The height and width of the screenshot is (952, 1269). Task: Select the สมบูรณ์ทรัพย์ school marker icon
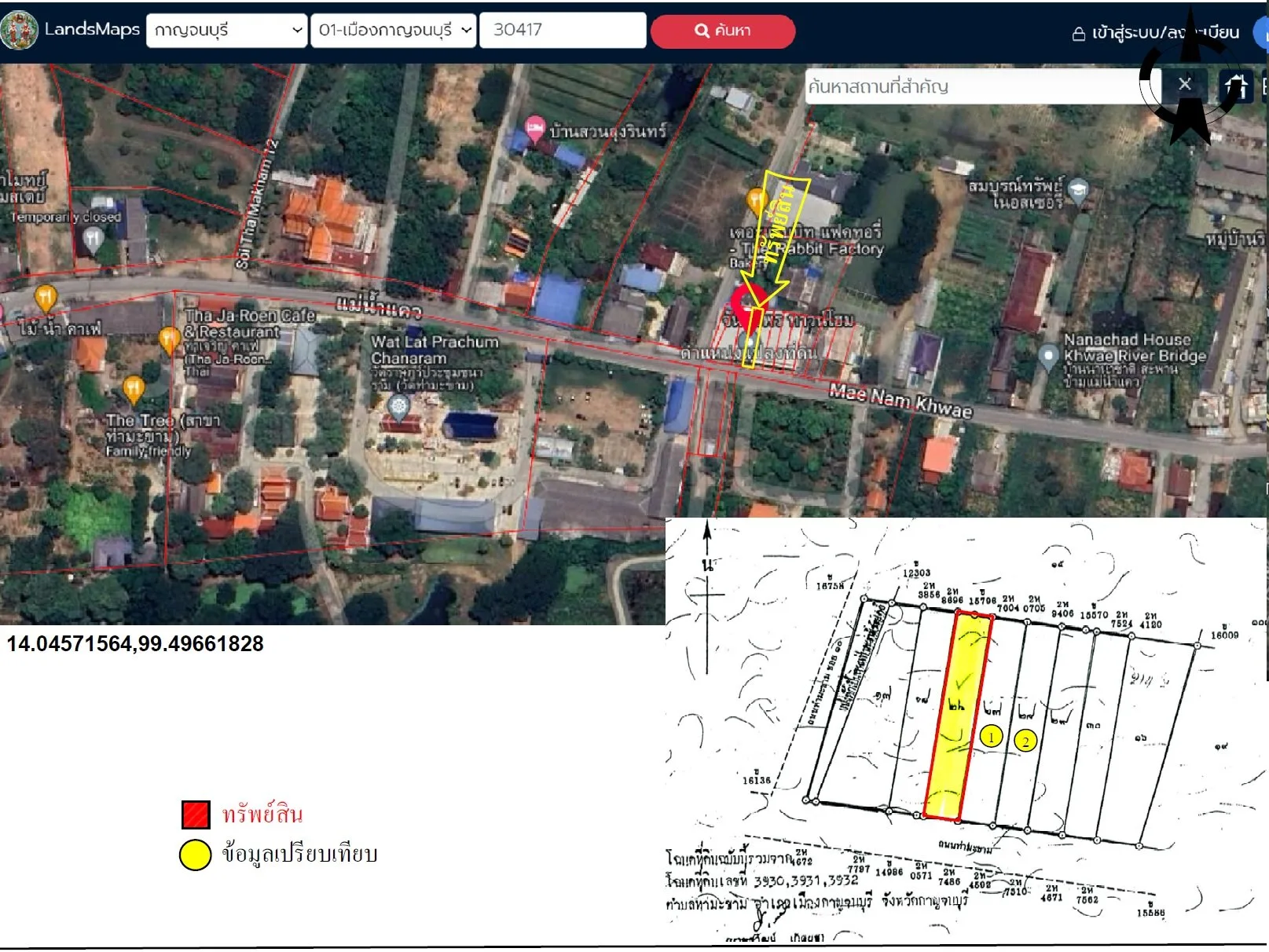coord(1079,191)
